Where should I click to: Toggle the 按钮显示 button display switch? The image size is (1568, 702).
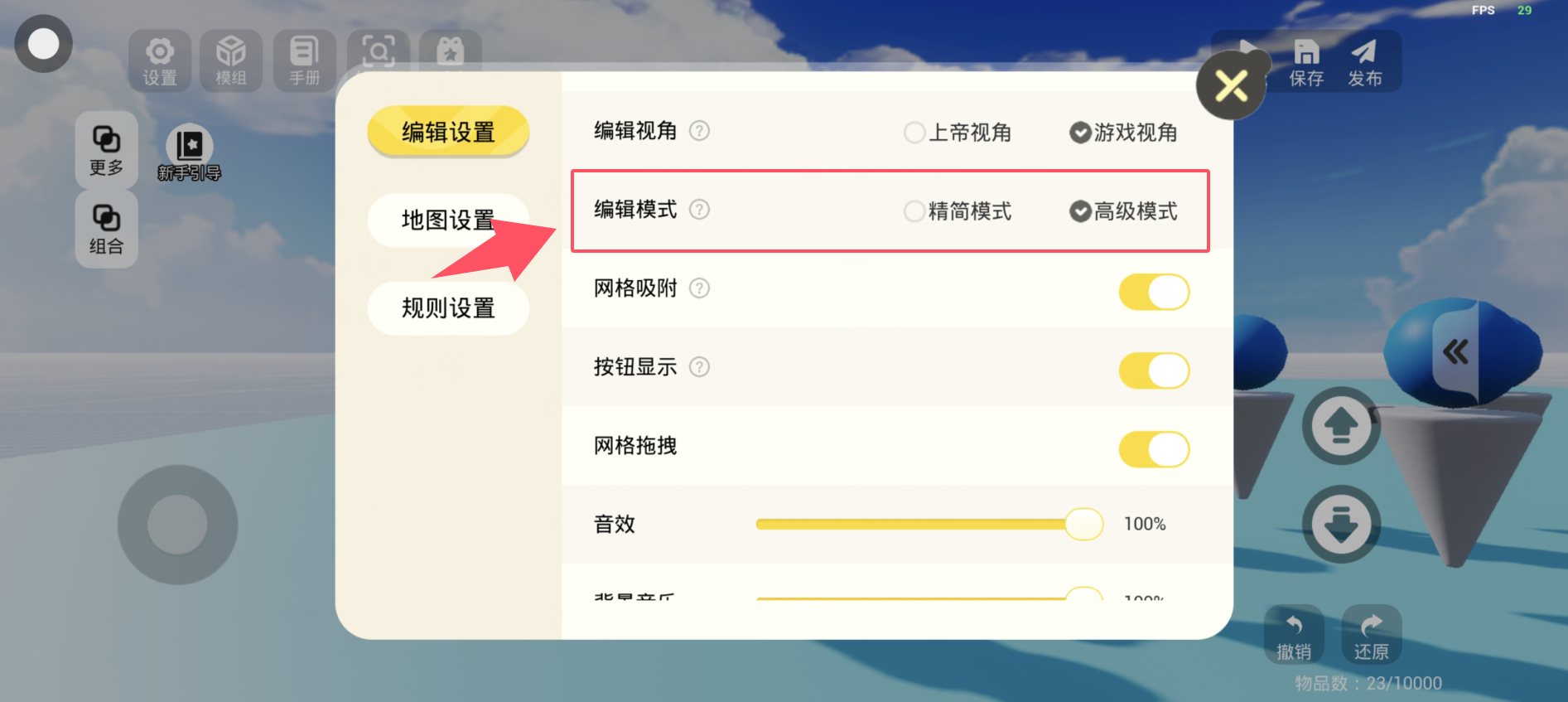point(1154,370)
